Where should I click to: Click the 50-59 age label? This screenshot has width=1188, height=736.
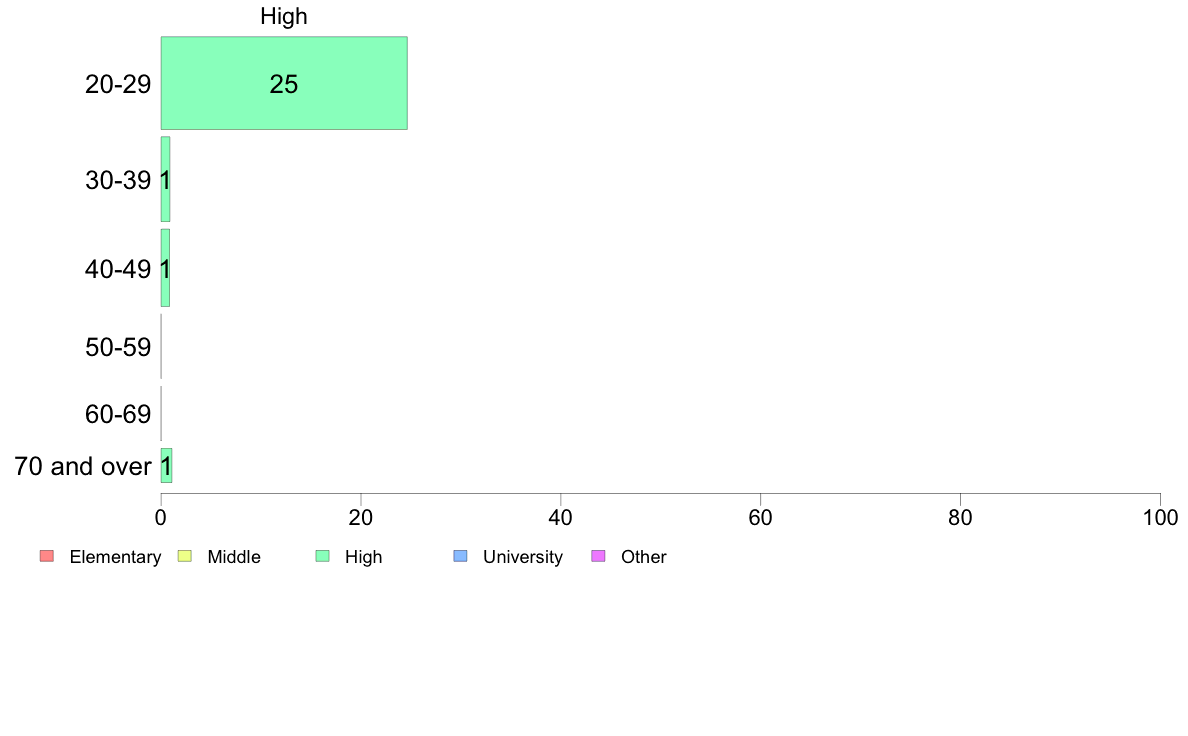coord(118,347)
